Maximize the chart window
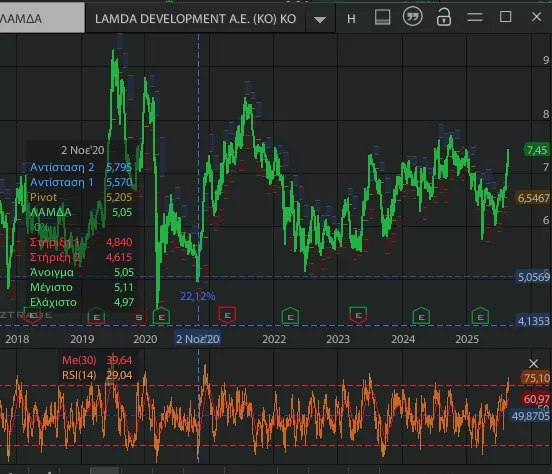Image resolution: width=552 pixels, height=474 pixels. click(506, 17)
